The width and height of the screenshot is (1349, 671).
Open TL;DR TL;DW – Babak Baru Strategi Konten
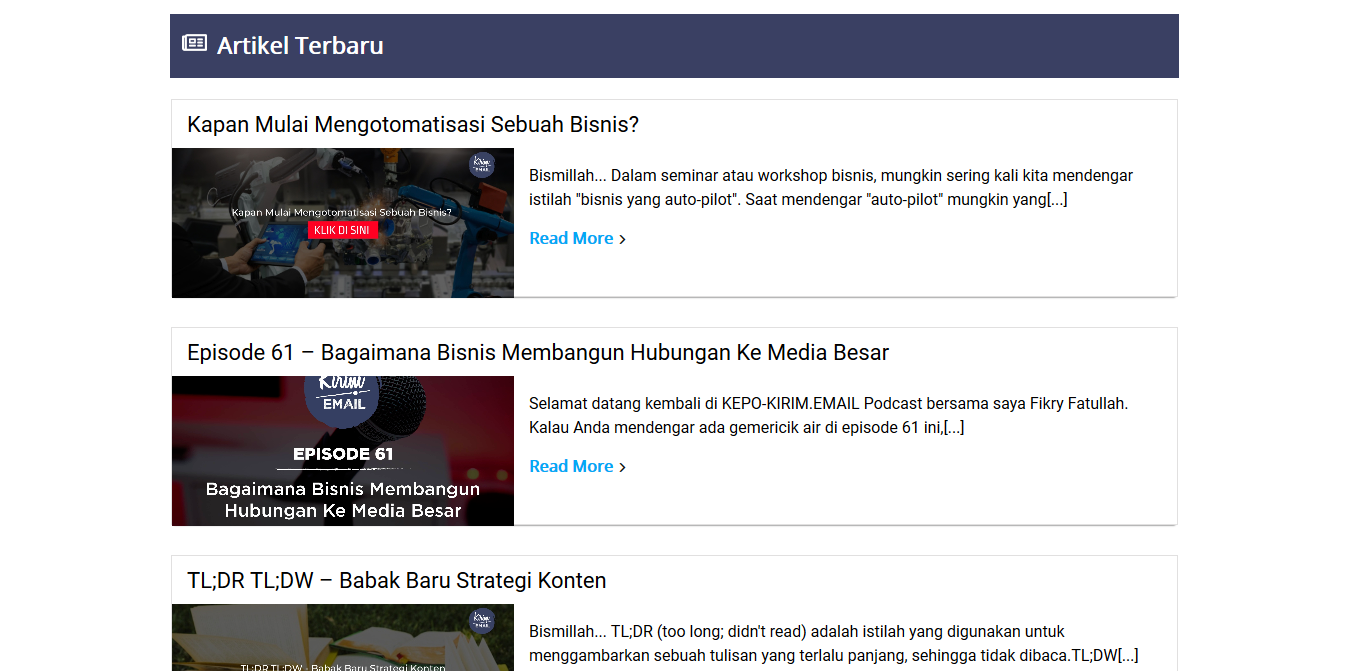397,580
